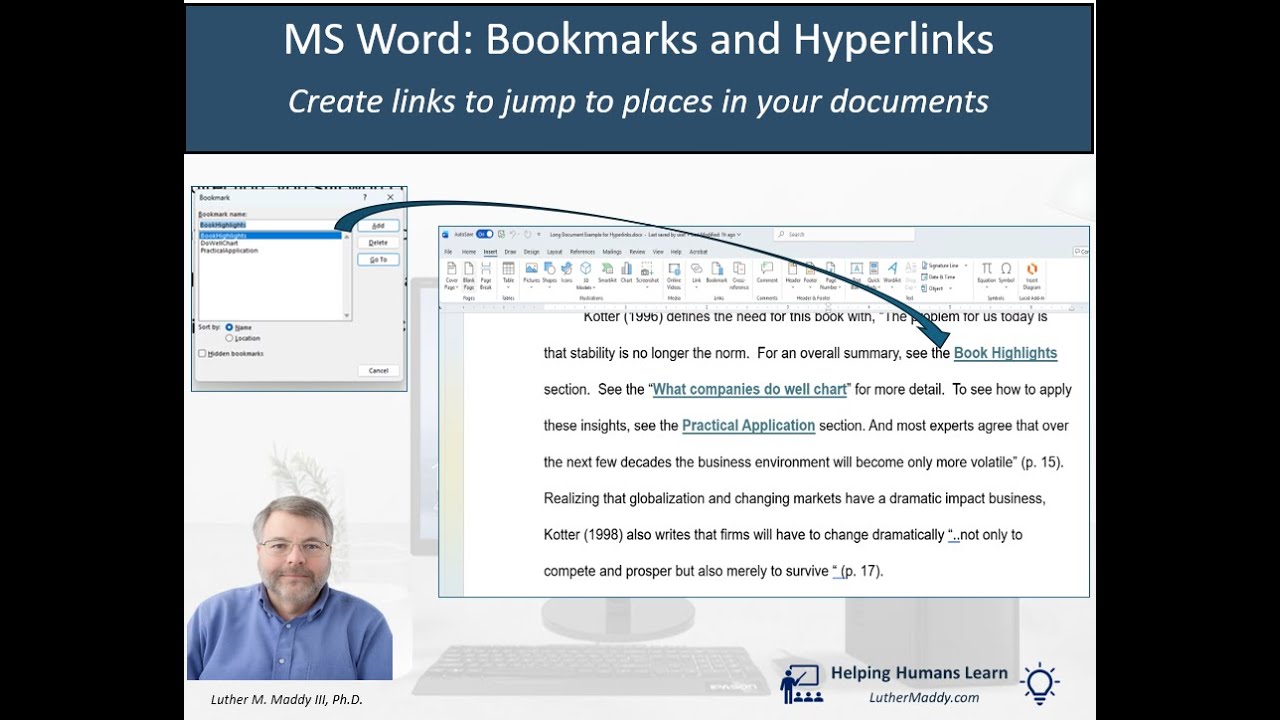This screenshot has height=720, width=1280.
Task: Open the Shapes gallery
Action: click(x=550, y=273)
